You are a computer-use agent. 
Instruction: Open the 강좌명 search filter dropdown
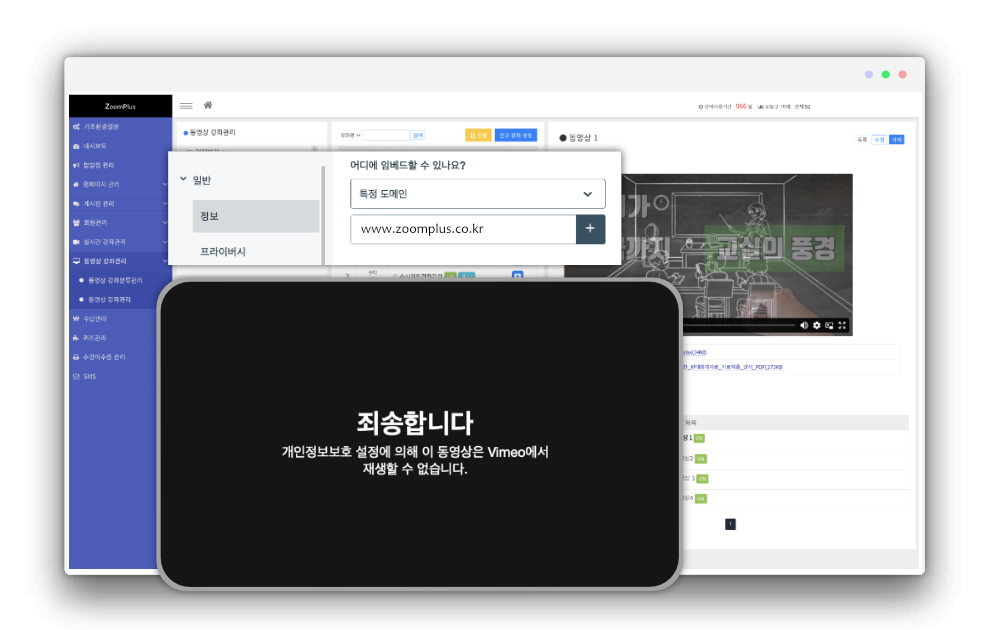point(350,135)
